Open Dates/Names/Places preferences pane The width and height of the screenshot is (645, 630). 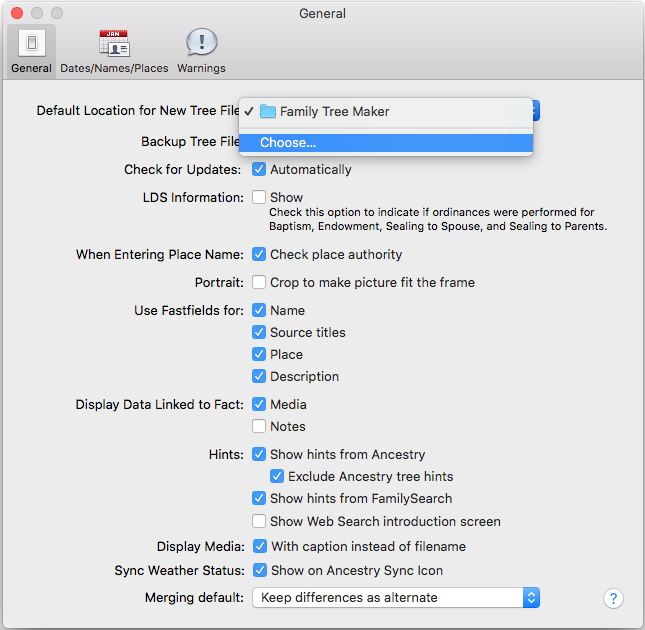pyautogui.click(x=114, y=51)
